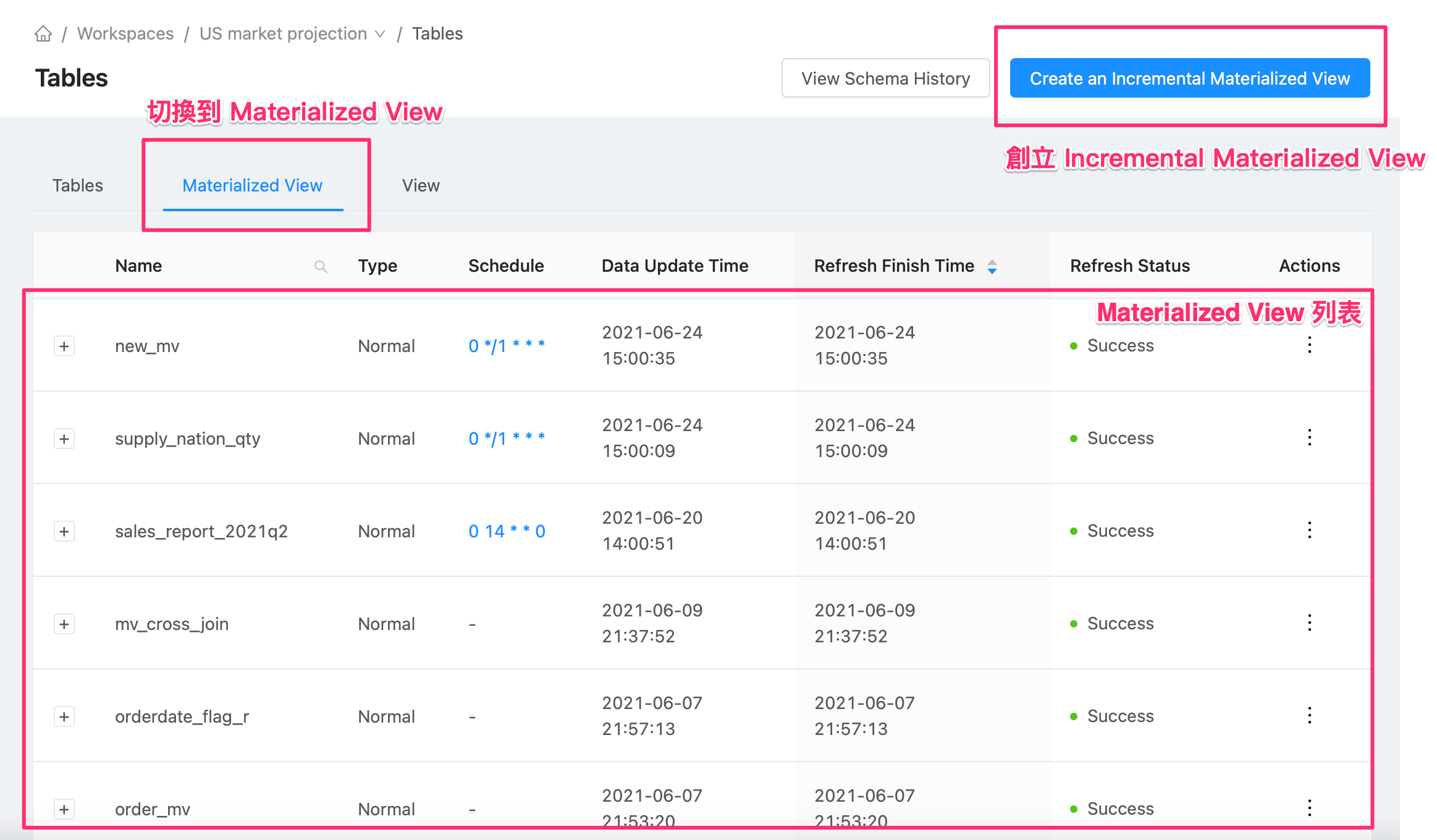The image size is (1437, 840).
Task: Expand the sales_report_2021q2 row details
Action: tap(64, 531)
